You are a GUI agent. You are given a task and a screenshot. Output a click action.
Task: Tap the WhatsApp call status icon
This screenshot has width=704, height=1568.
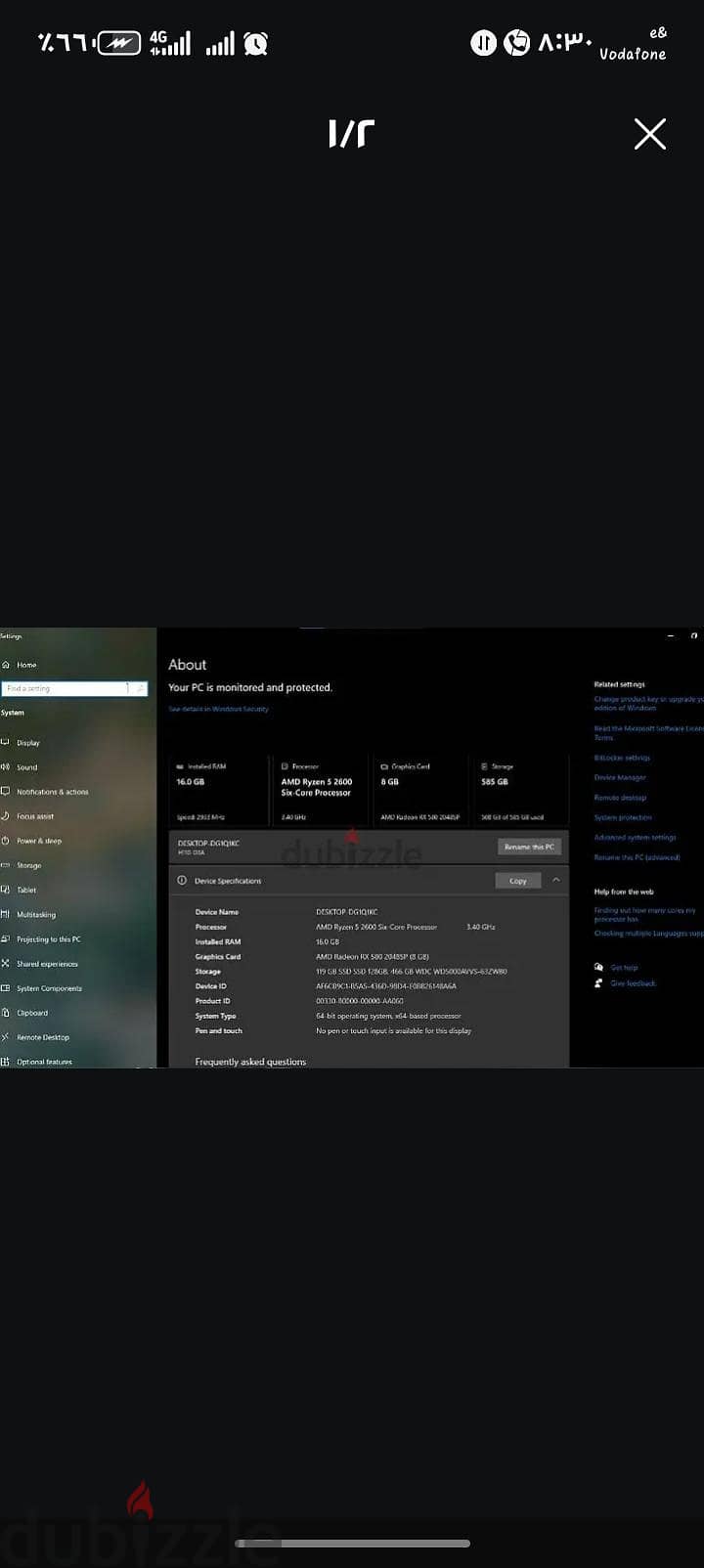(516, 43)
